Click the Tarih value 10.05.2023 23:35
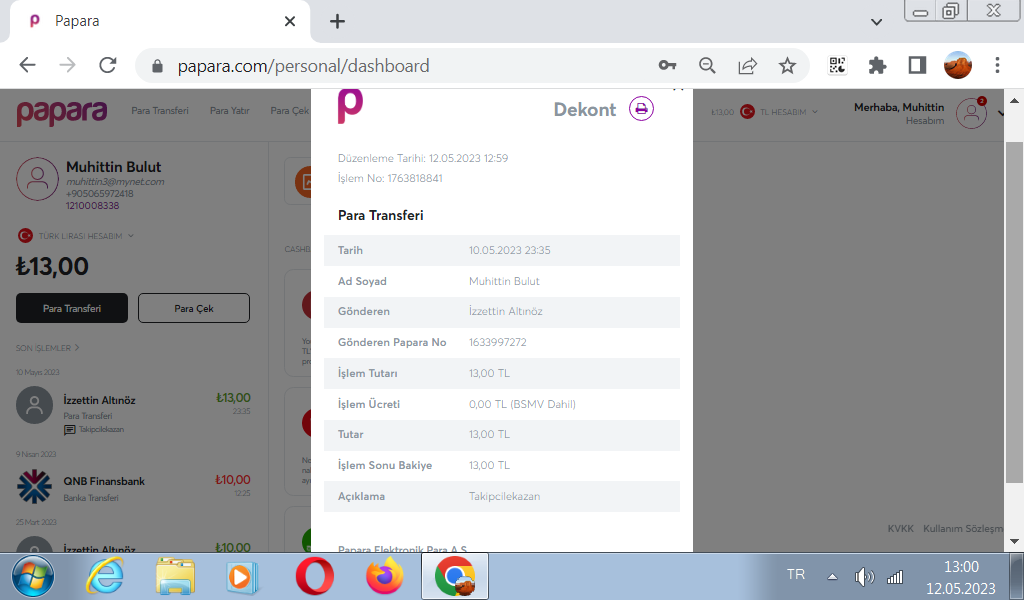This screenshot has height=600, width=1024. pos(509,250)
